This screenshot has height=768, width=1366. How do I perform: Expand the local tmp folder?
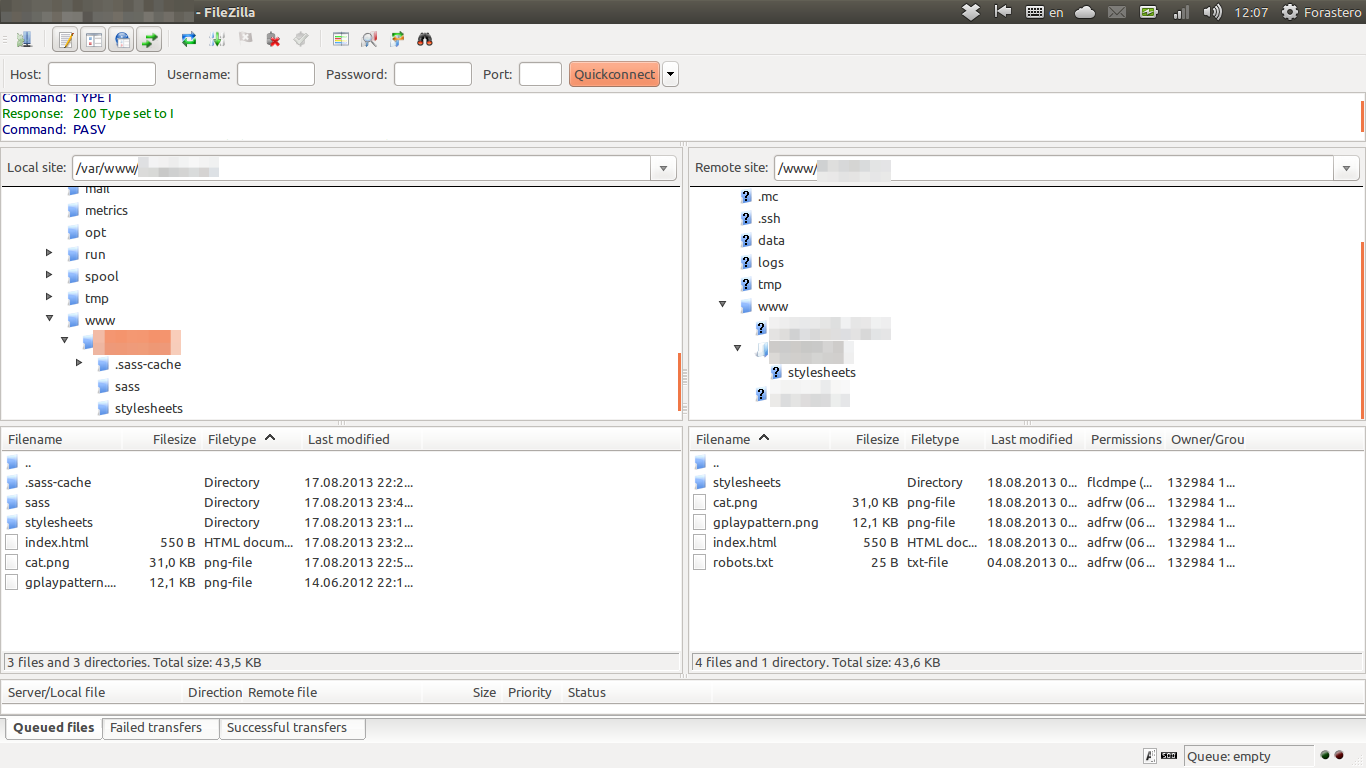[49, 298]
